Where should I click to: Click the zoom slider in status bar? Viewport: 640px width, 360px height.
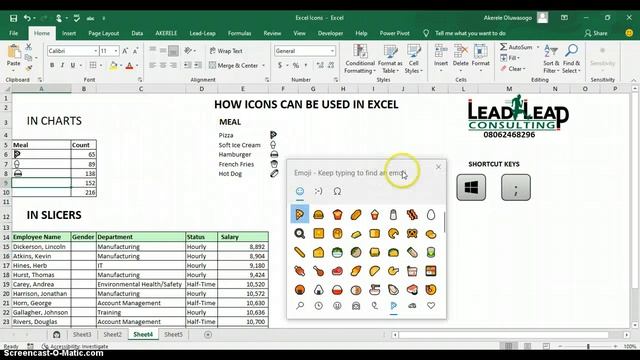click(x=588, y=346)
